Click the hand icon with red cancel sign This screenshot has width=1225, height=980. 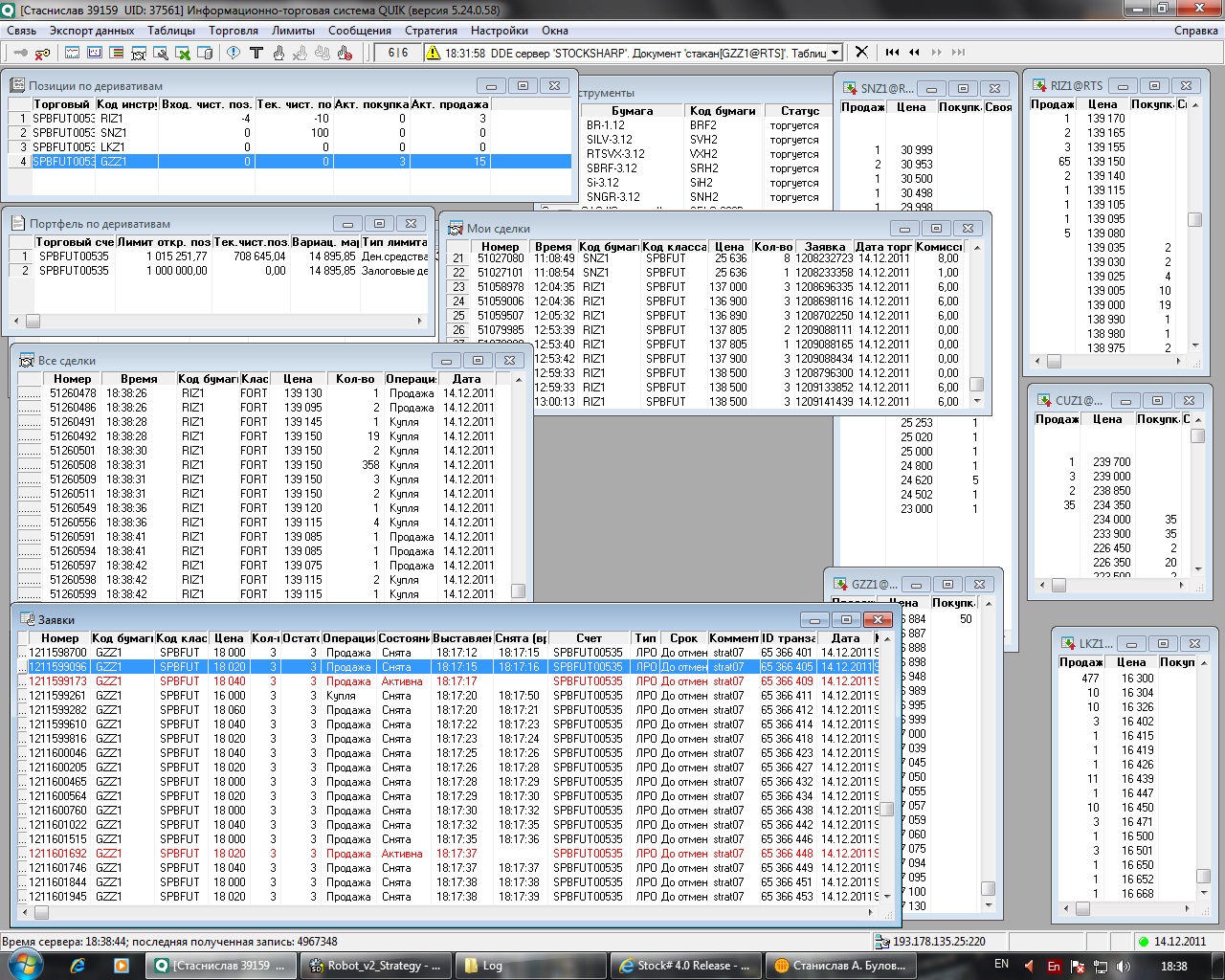click(345, 53)
